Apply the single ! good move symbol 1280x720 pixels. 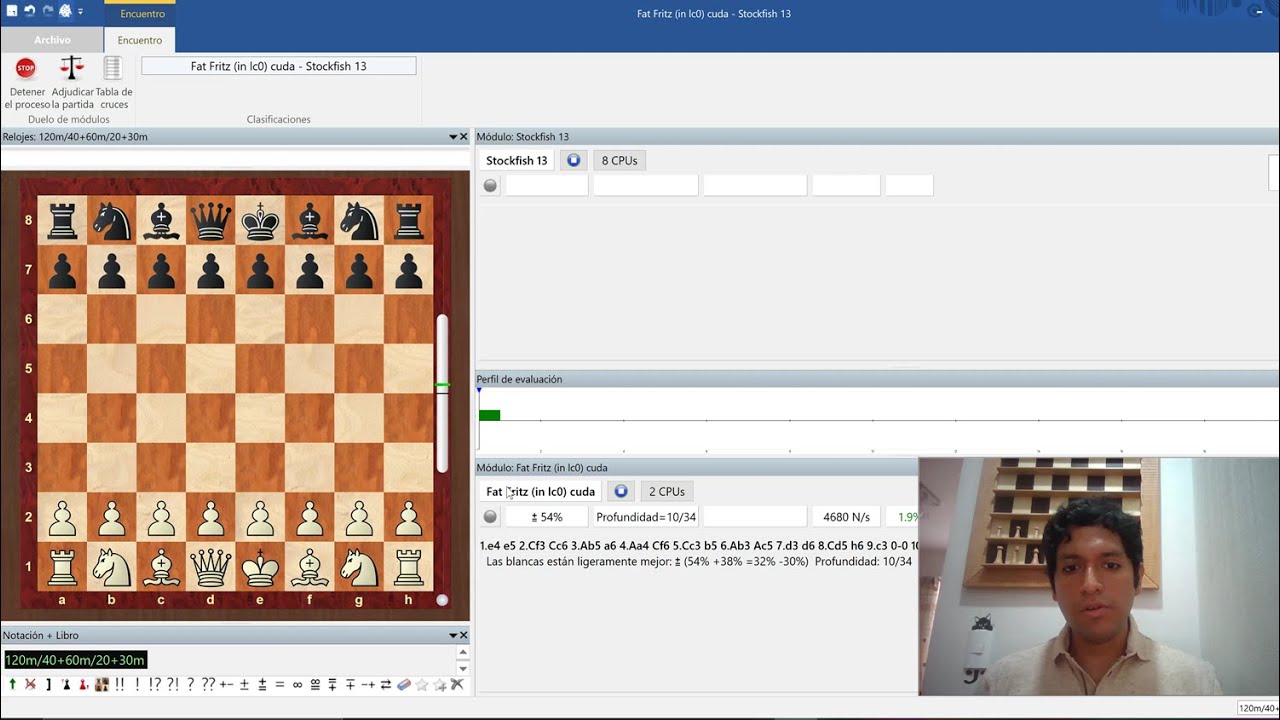coord(137,685)
